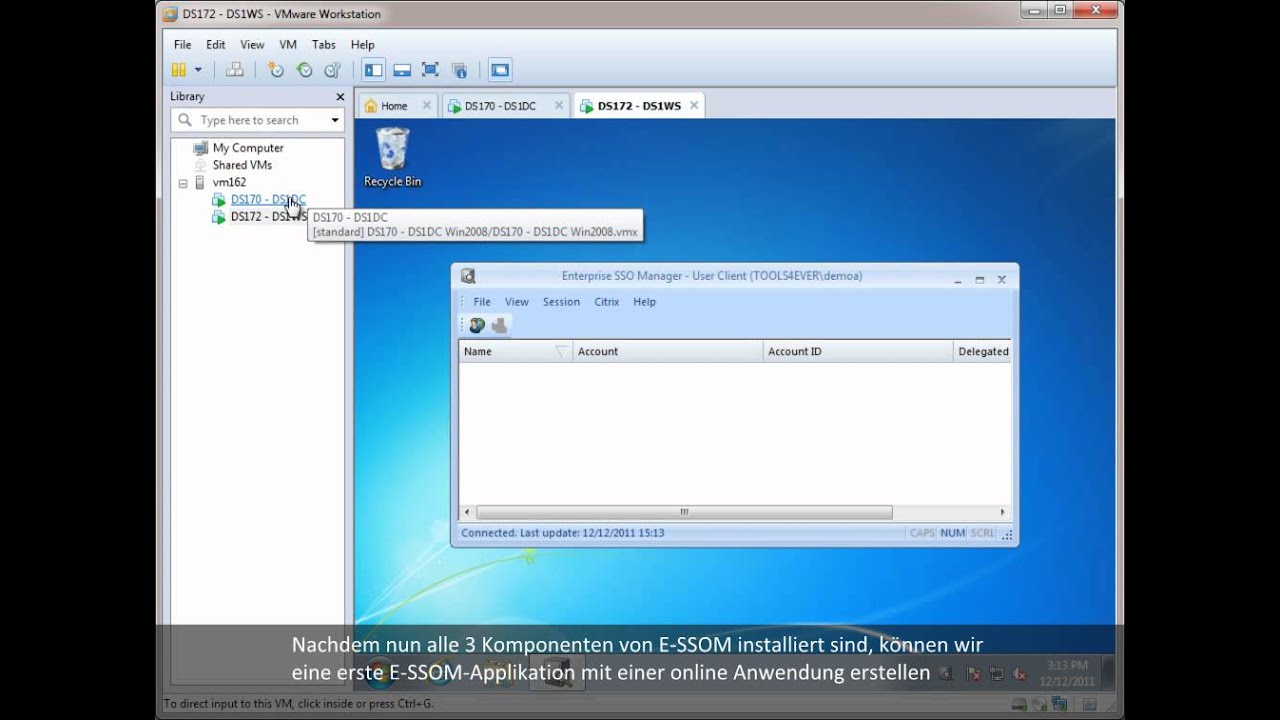Open the Citrix menu
1280x720 pixels.
coord(607,302)
